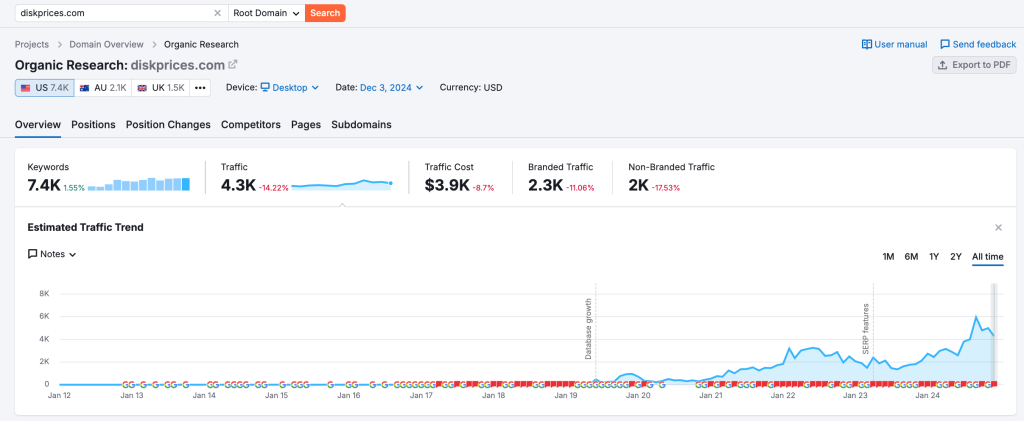1024x421 pixels.
Task: Select the AU 2.1K database
Action: tap(103, 87)
